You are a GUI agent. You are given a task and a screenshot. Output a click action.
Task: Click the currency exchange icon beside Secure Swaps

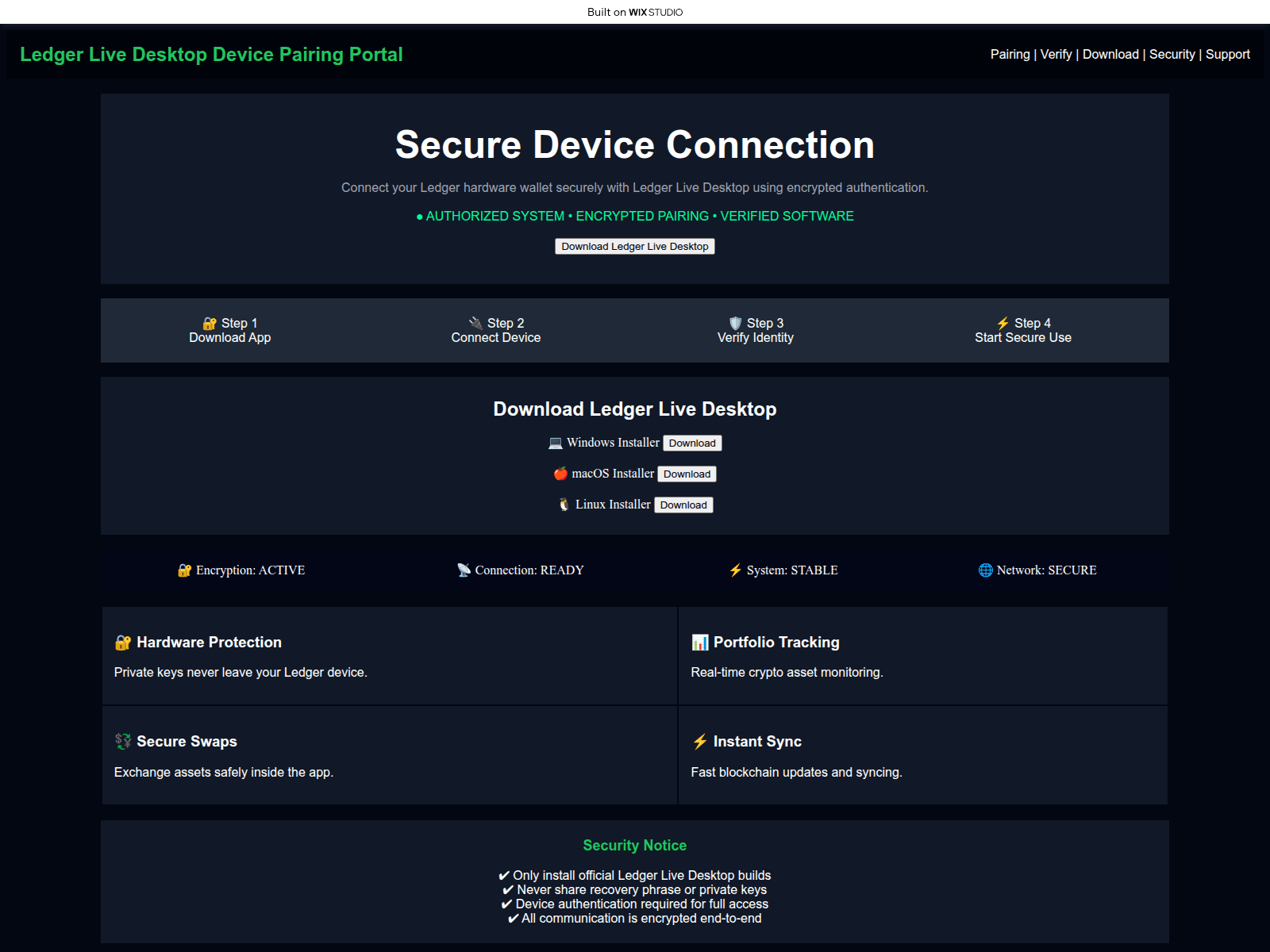[x=123, y=742]
